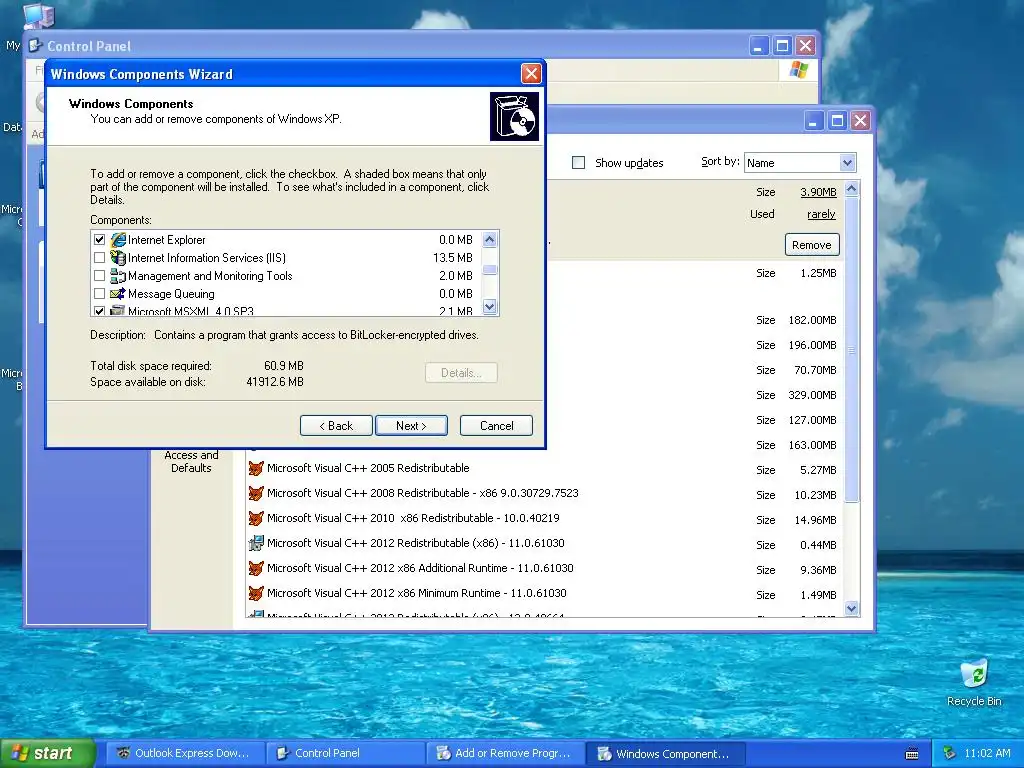
Task: Click the components list scroll-down arrow
Action: point(490,306)
